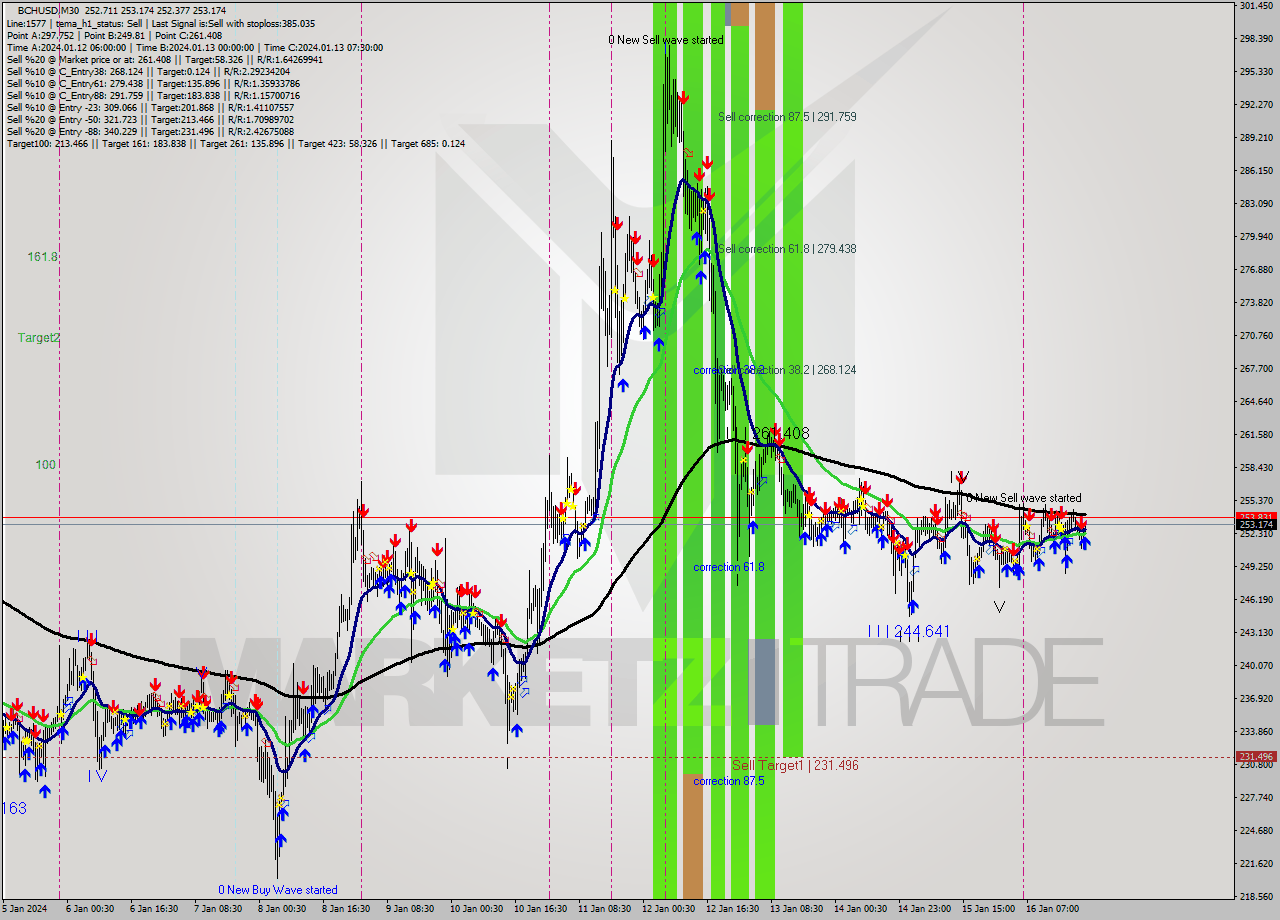The width and height of the screenshot is (1280, 920).
Task: Select the '161.8' Fibonacci level label
Action: [x=43, y=257]
